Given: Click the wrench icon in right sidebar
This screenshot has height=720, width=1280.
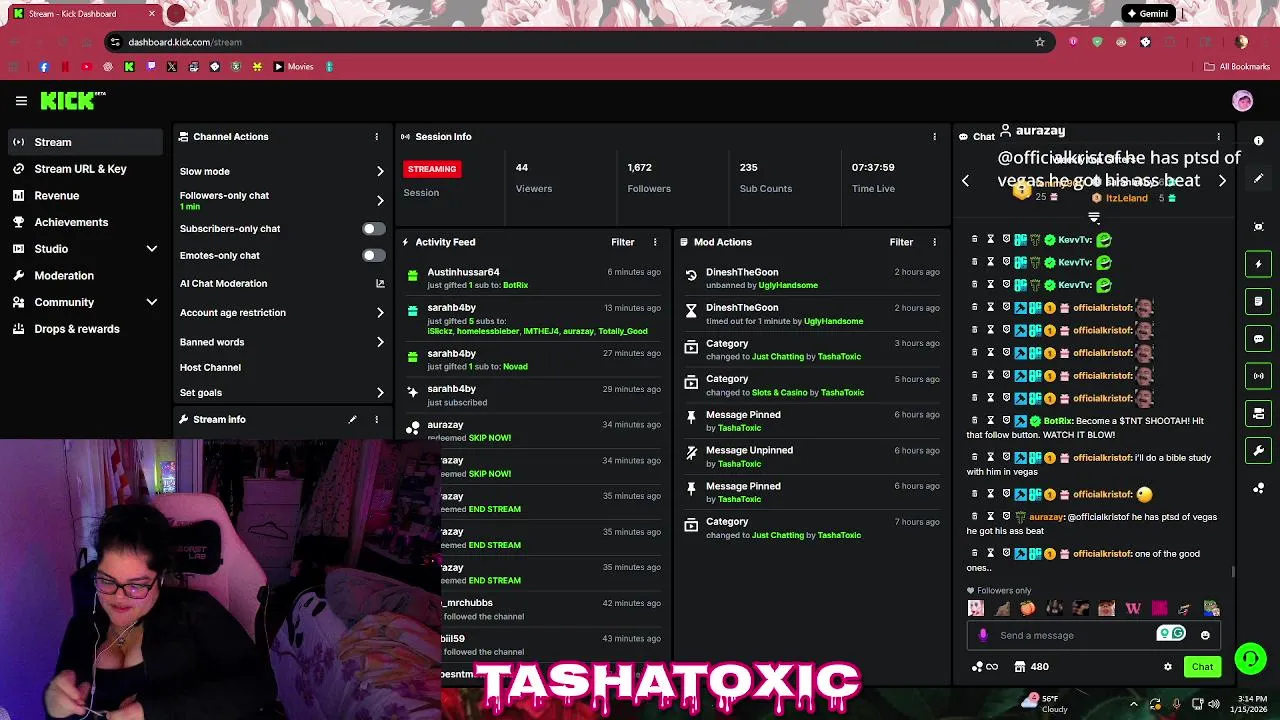Looking at the screenshot, I should (x=1259, y=451).
